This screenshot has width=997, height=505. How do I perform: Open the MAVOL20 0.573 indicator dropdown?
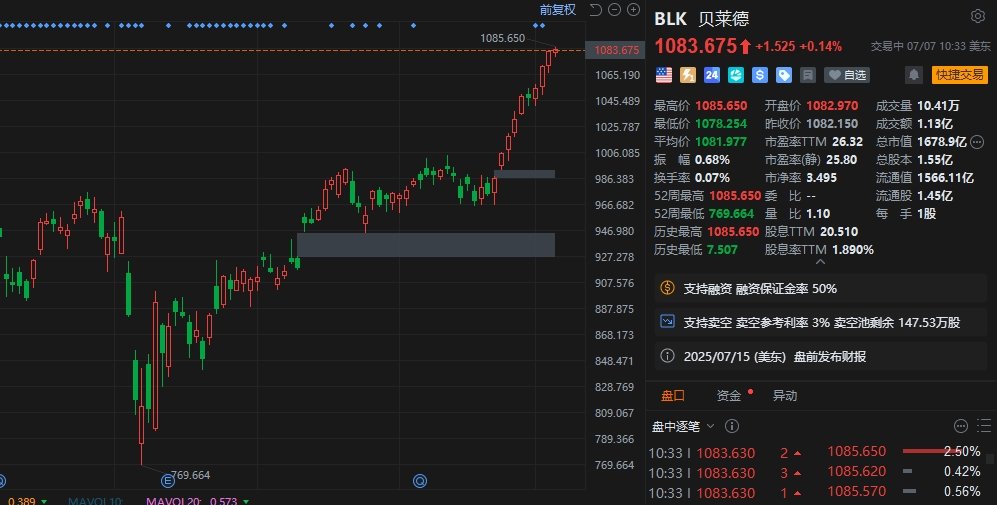coord(246,502)
